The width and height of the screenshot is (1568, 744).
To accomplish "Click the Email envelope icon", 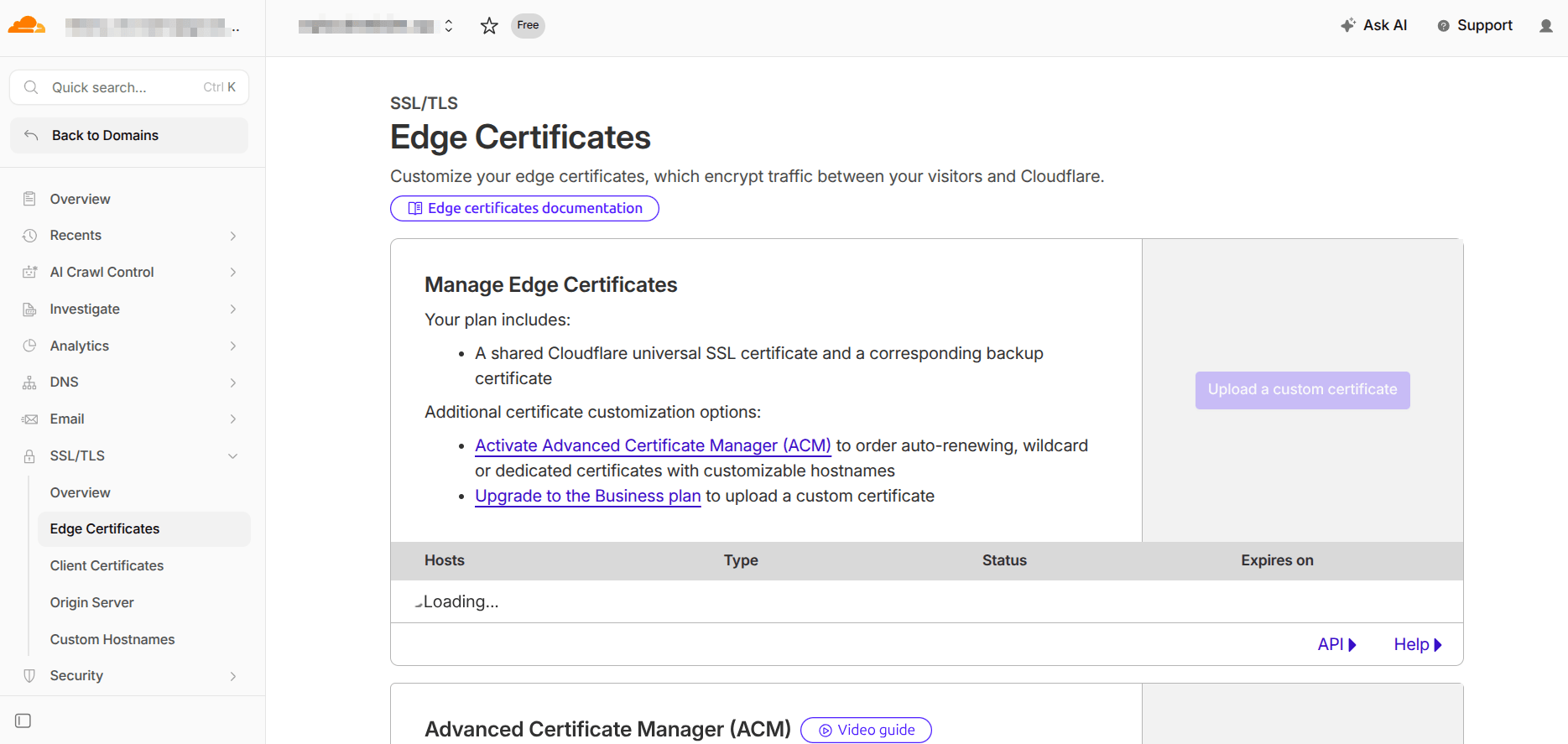I will point(29,419).
